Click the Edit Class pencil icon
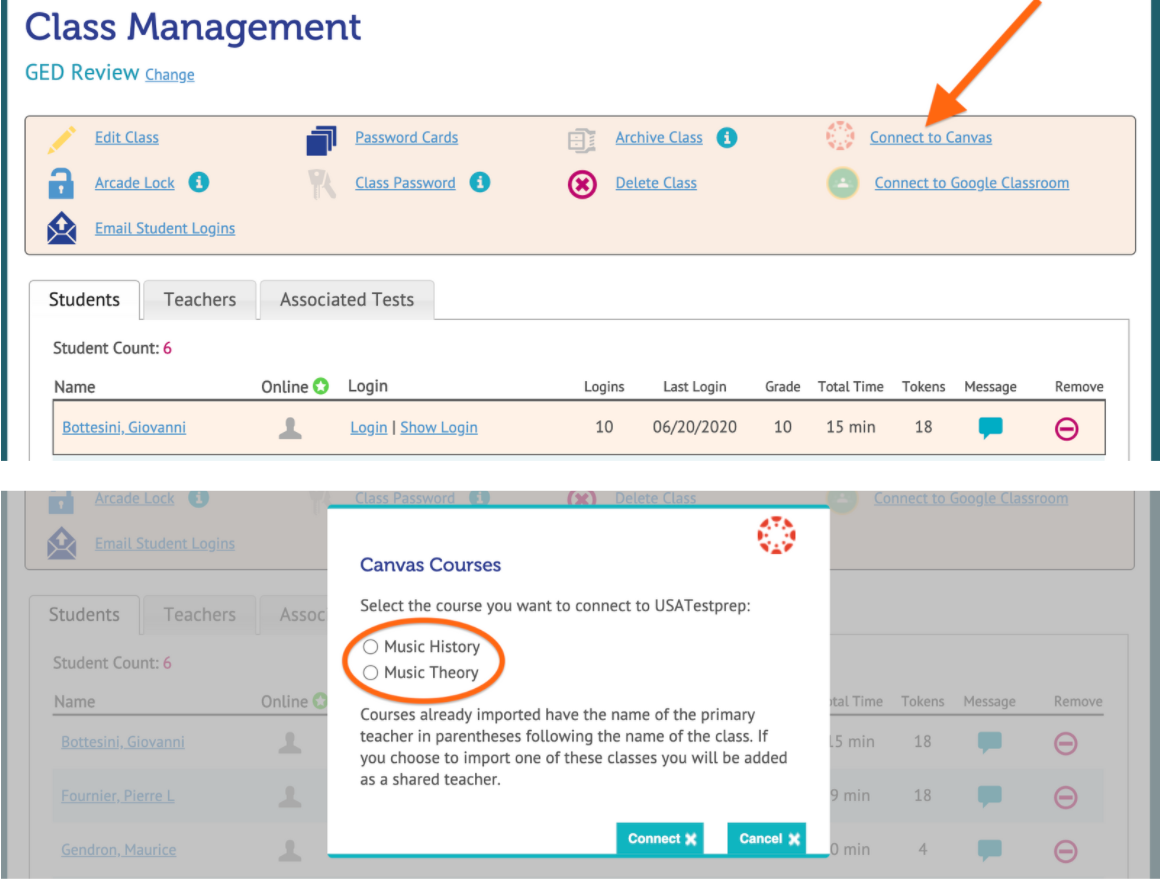1160x880 pixels. 61,139
